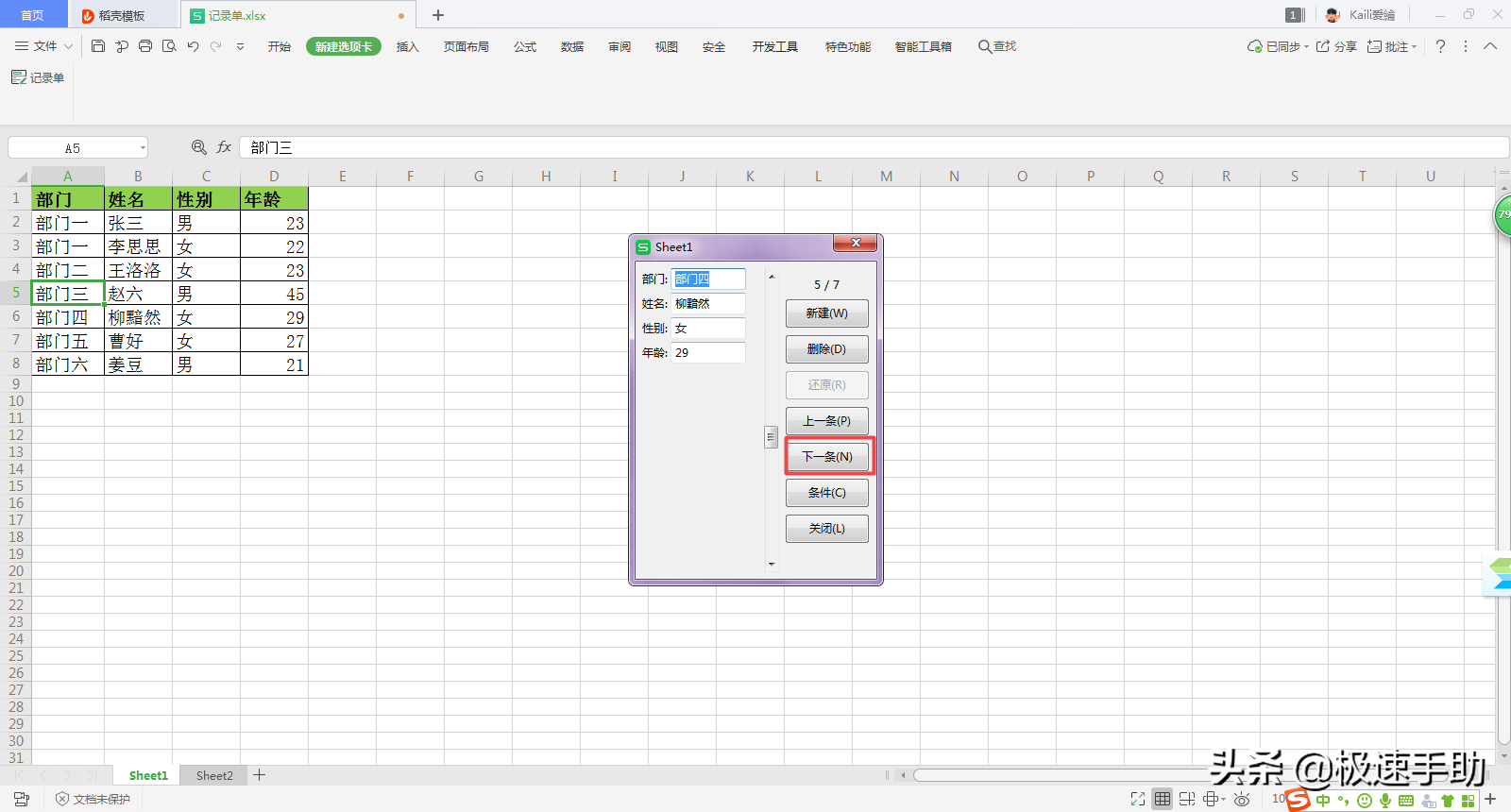Toggle eye protection mode icon
The width and height of the screenshot is (1511, 812).
pos(1243,799)
